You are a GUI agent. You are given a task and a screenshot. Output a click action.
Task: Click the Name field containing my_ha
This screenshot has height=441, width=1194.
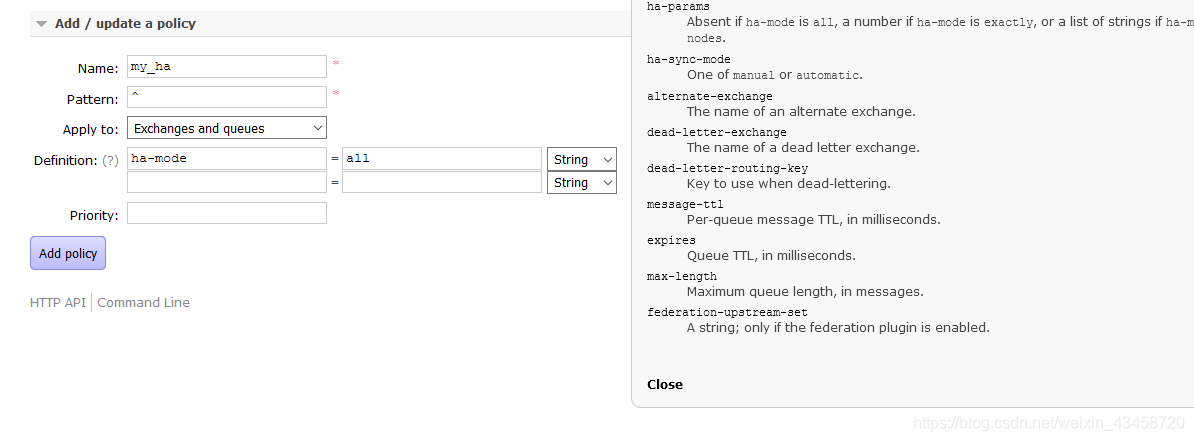pyautogui.click(x=227, y=67)
